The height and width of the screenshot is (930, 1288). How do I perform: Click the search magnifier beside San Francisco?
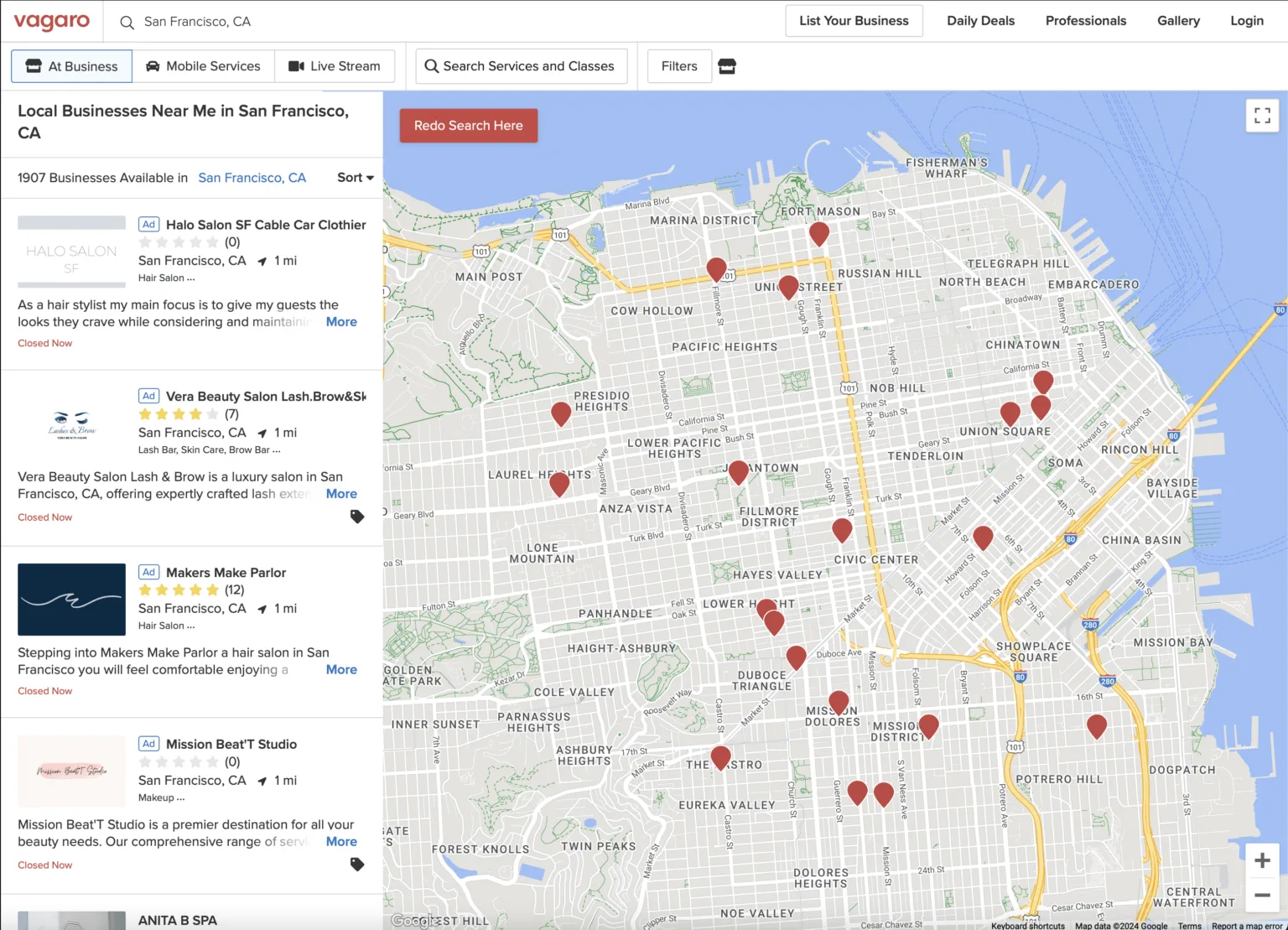point(127,22)
